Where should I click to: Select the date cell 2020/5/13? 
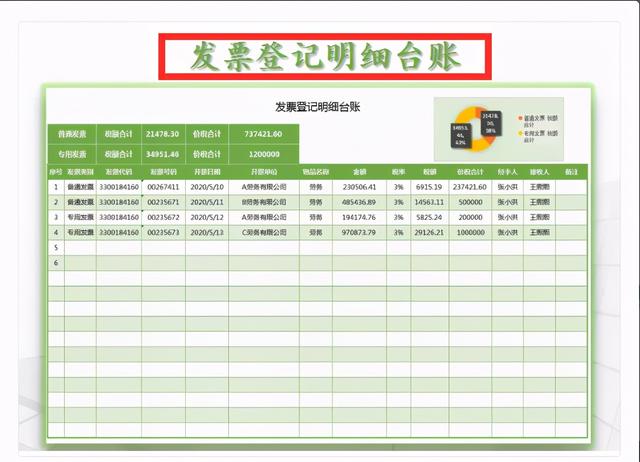click(207, 233)
